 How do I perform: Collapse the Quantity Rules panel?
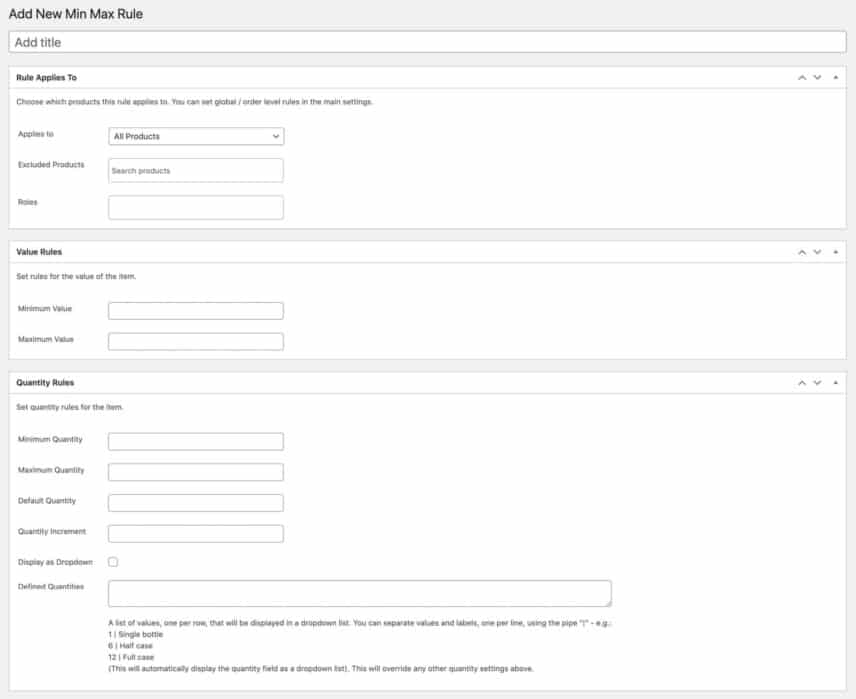coord(838,382)
